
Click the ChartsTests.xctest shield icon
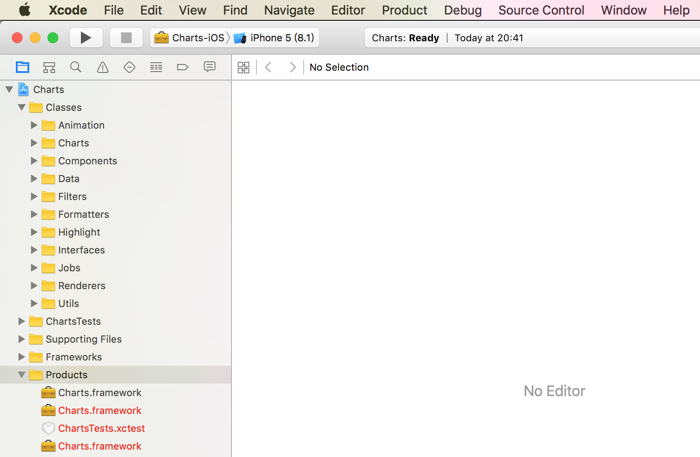(48, 428)
